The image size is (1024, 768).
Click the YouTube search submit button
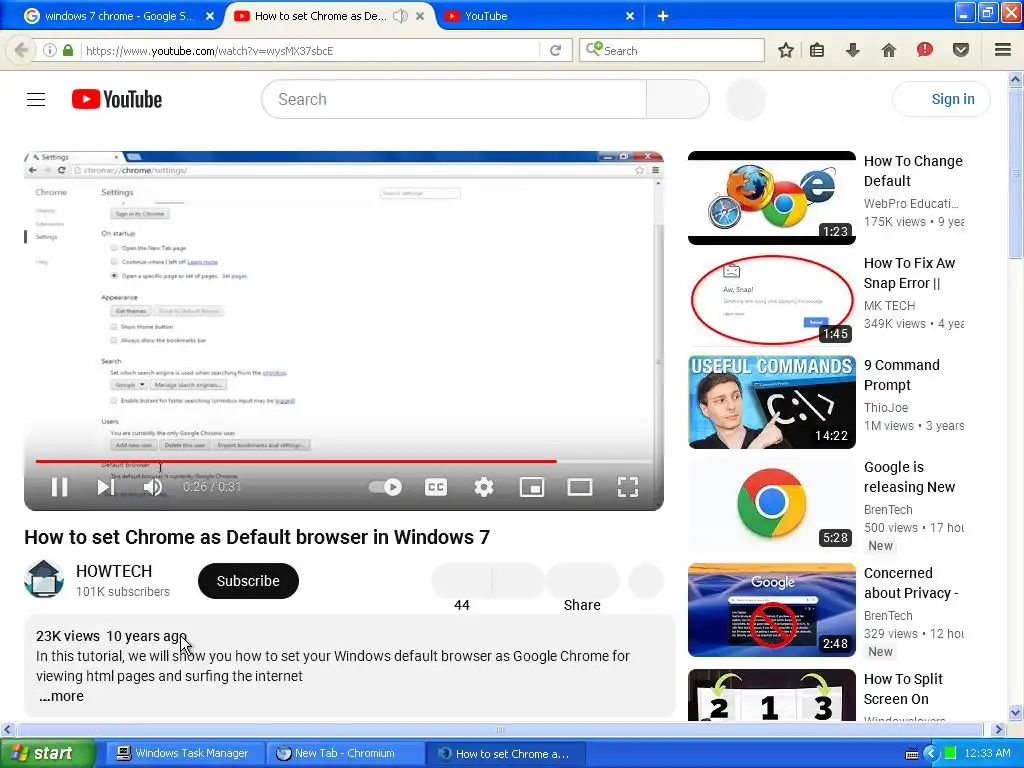[677, 99]
